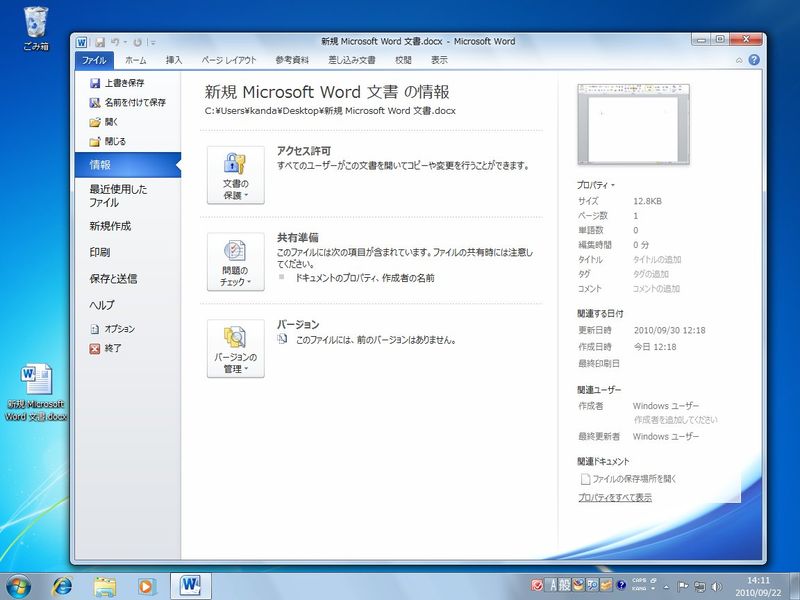Screen dimensions: 800x600
Task: Click 更新日時 value 2010/09/30 12:18
Action: click(669, 331)
